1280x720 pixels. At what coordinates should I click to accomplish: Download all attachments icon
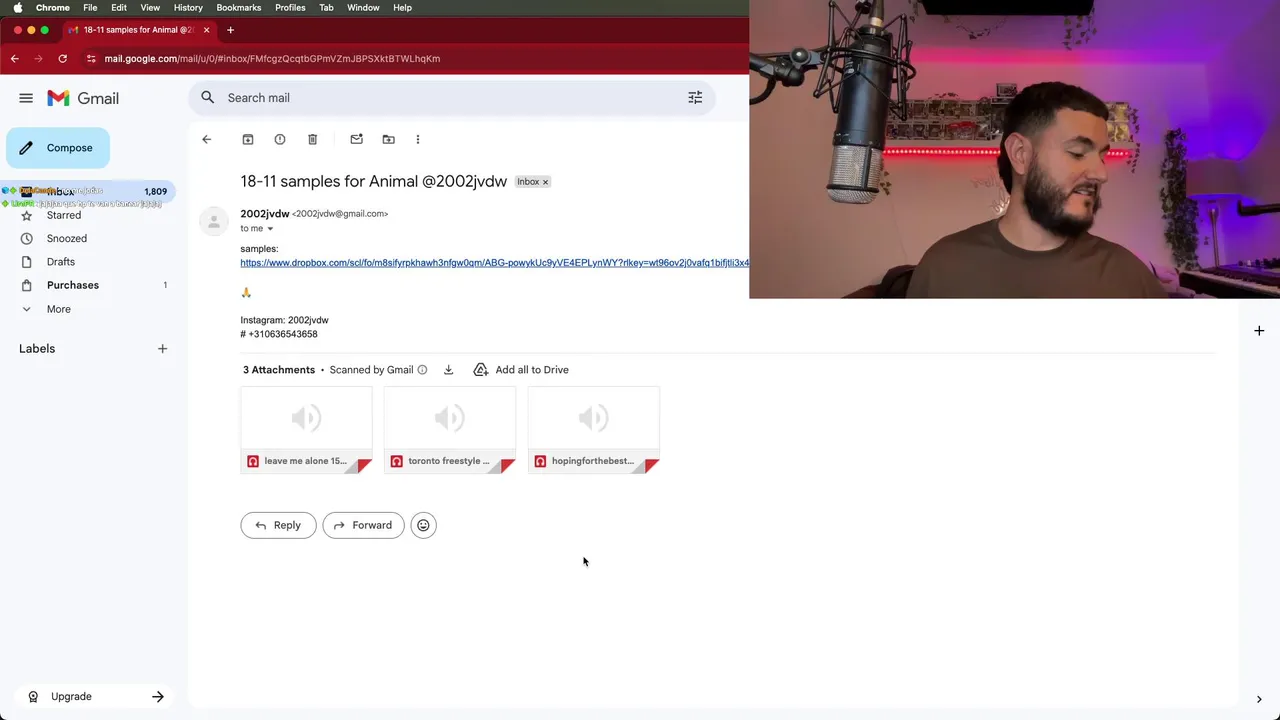tap(448, 370)
